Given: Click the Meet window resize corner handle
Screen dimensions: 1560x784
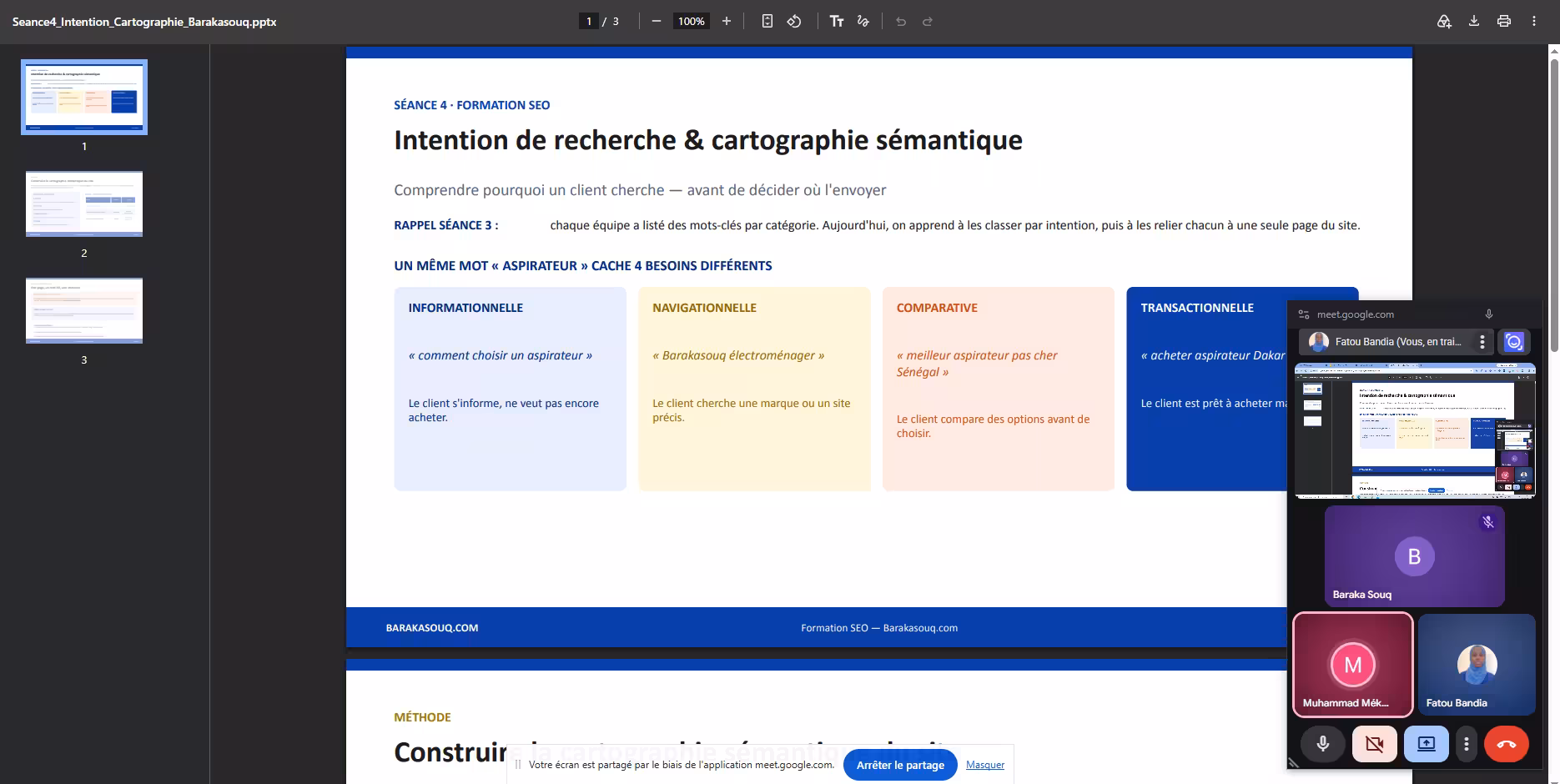Looking at the screenshot, I should 1294,761.
